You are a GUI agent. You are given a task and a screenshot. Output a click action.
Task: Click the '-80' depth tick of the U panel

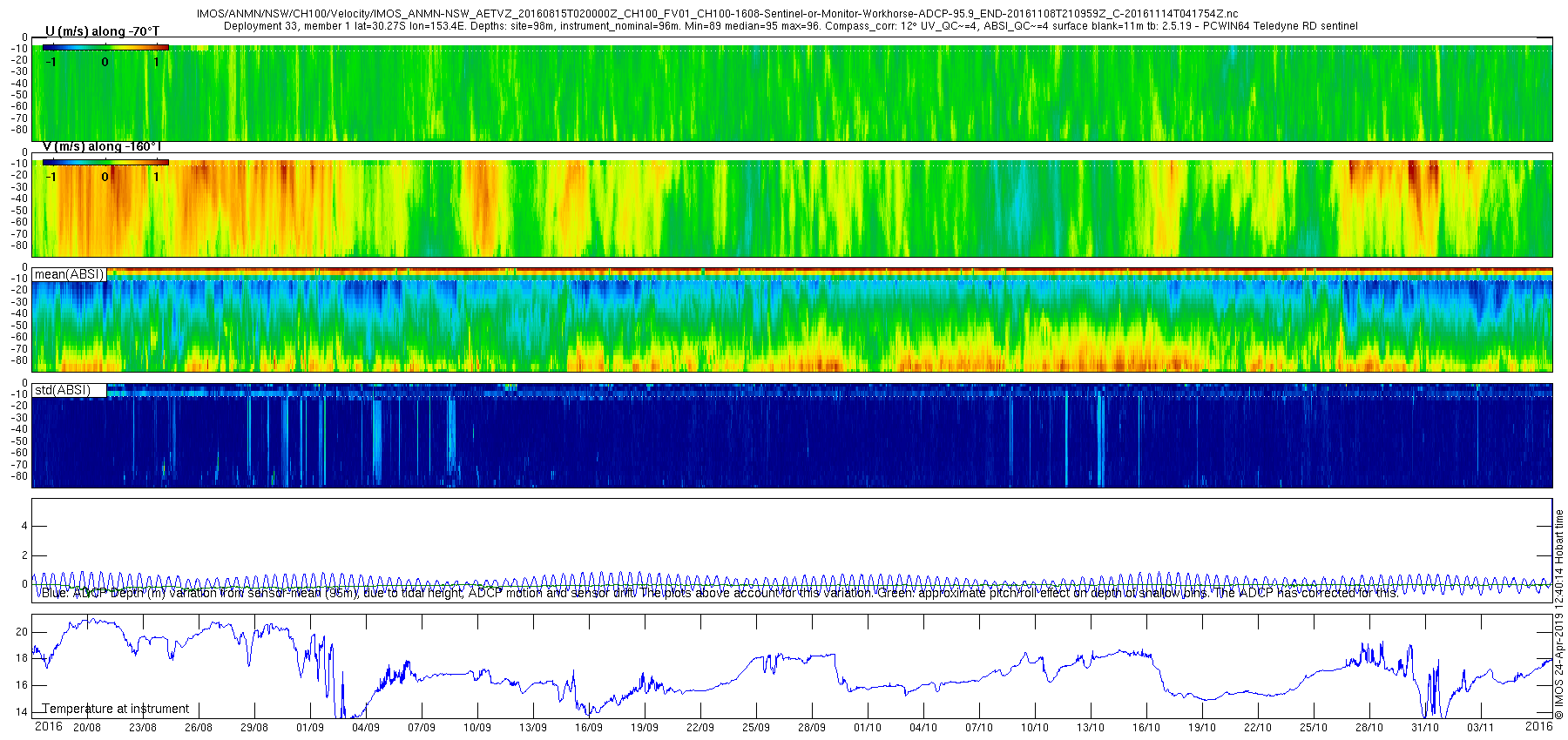point(19,130)
